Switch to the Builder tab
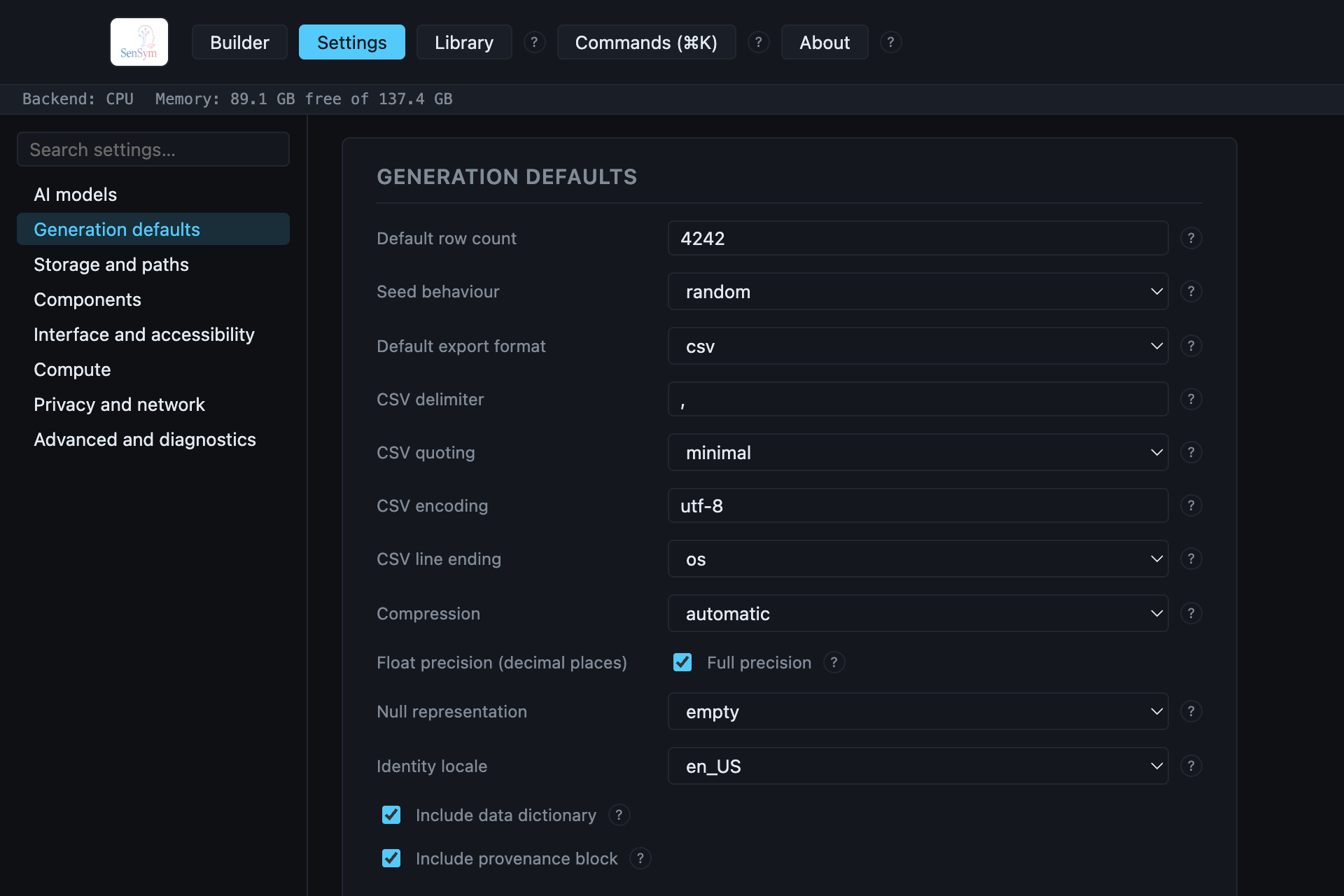 tap(239, 42)
